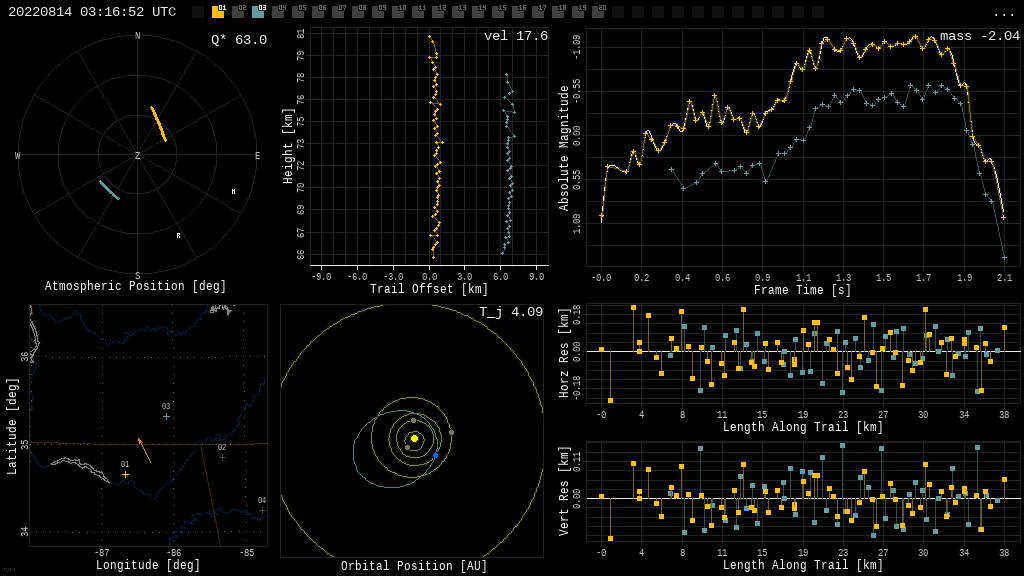Select station 04 marker on the map
This screenshot has width=1024, height=576.
[262, 510]
